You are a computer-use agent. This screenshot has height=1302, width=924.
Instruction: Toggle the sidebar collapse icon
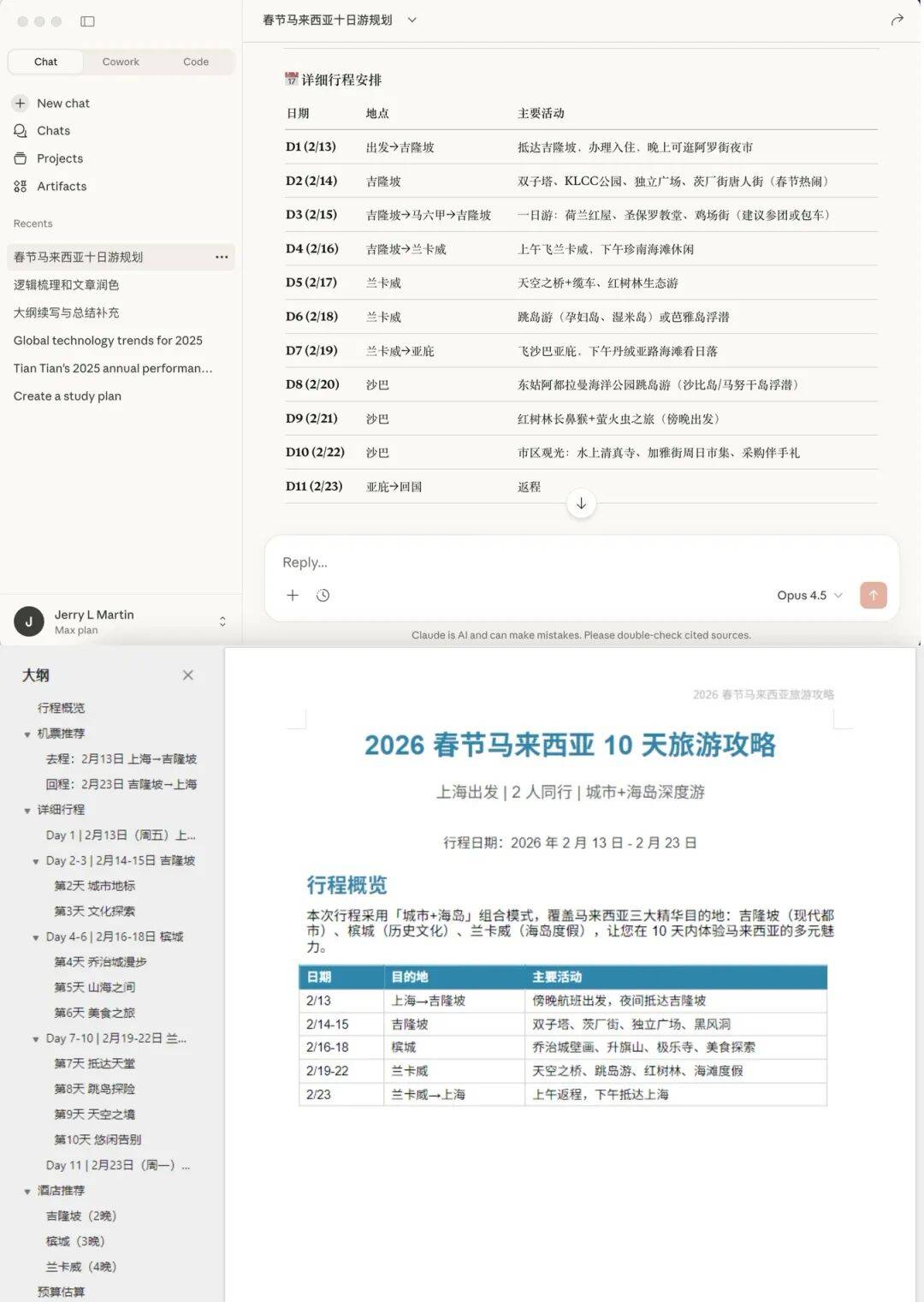(88, 21)
